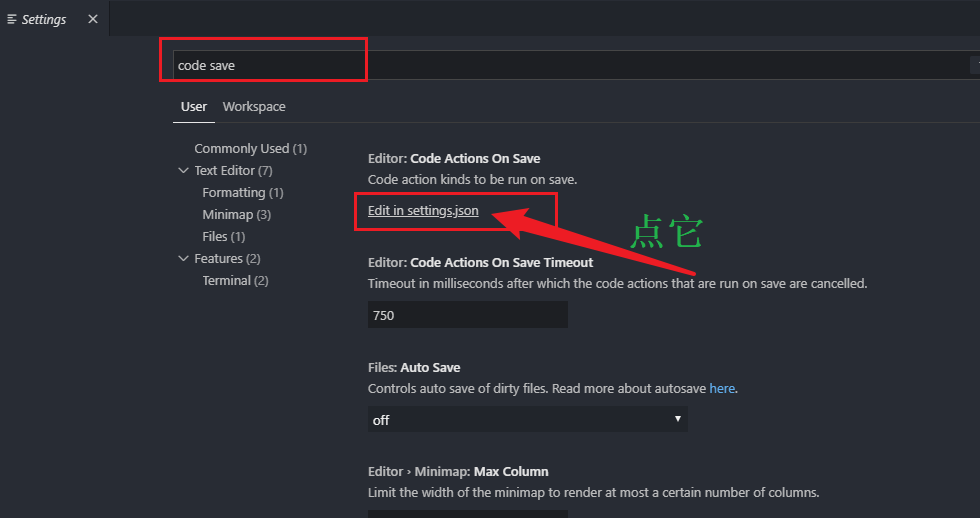The height and width of the screenshot is (518, 980).
Task: Close the Settings editor tab
Action: click(x=93, y=19)
